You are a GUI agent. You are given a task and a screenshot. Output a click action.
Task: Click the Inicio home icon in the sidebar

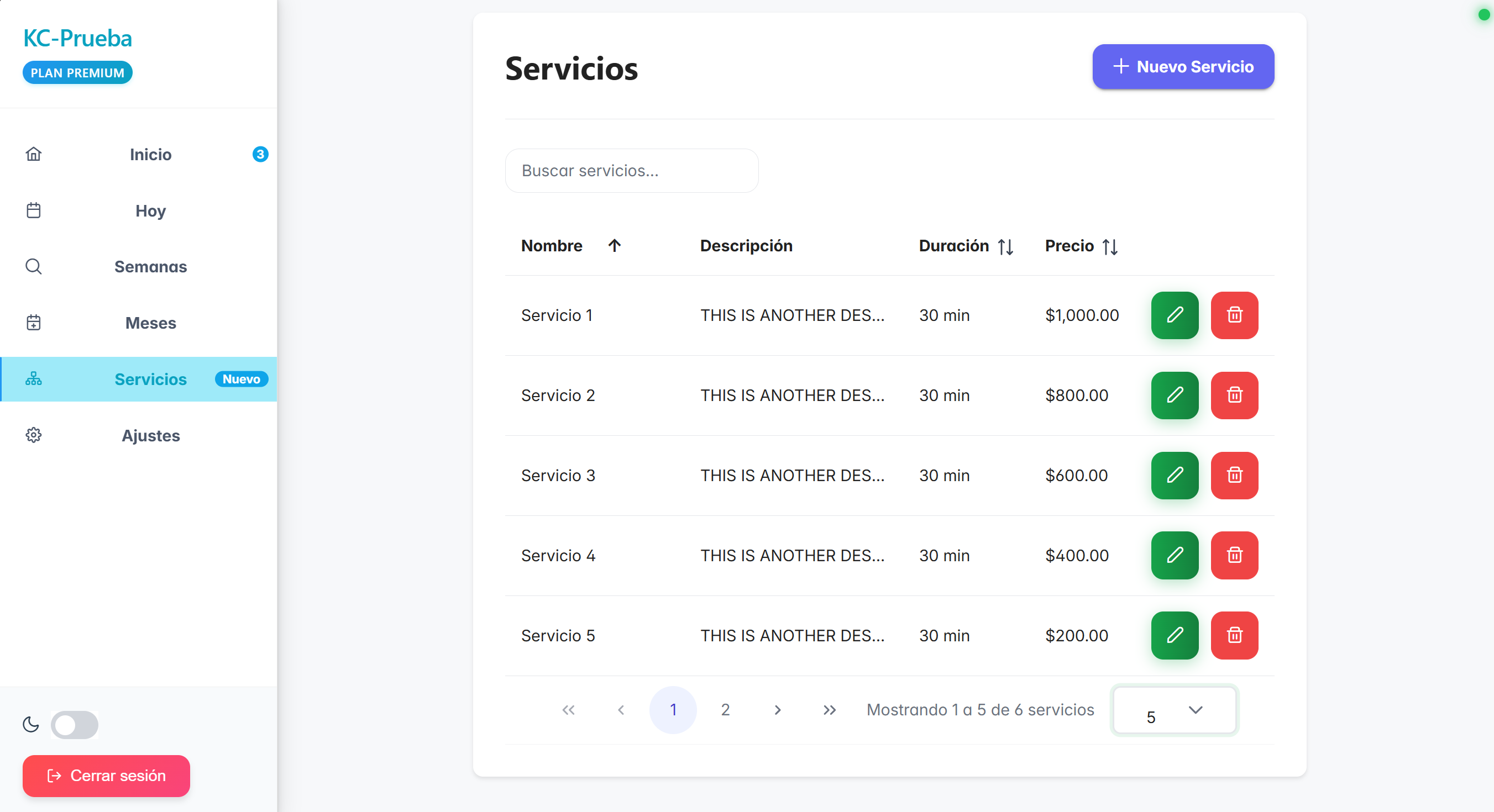pyautogui.click(x=34, y=154)
